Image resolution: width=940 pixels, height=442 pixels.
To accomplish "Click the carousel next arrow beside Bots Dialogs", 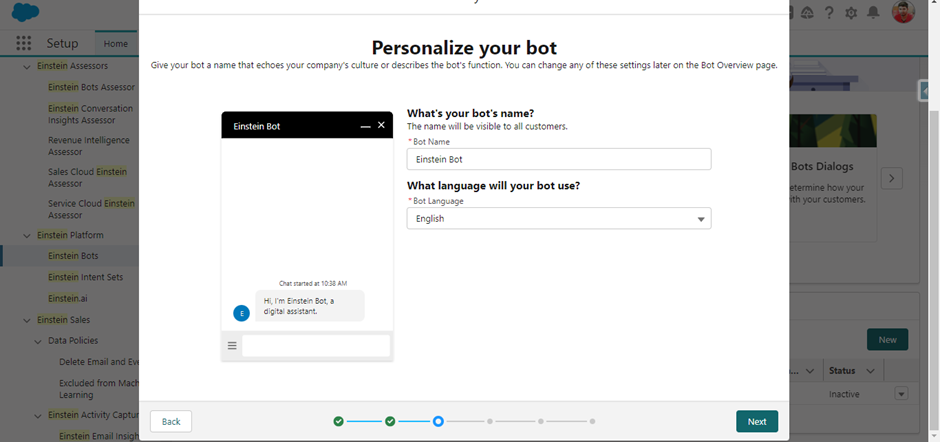I will (892, 178).
